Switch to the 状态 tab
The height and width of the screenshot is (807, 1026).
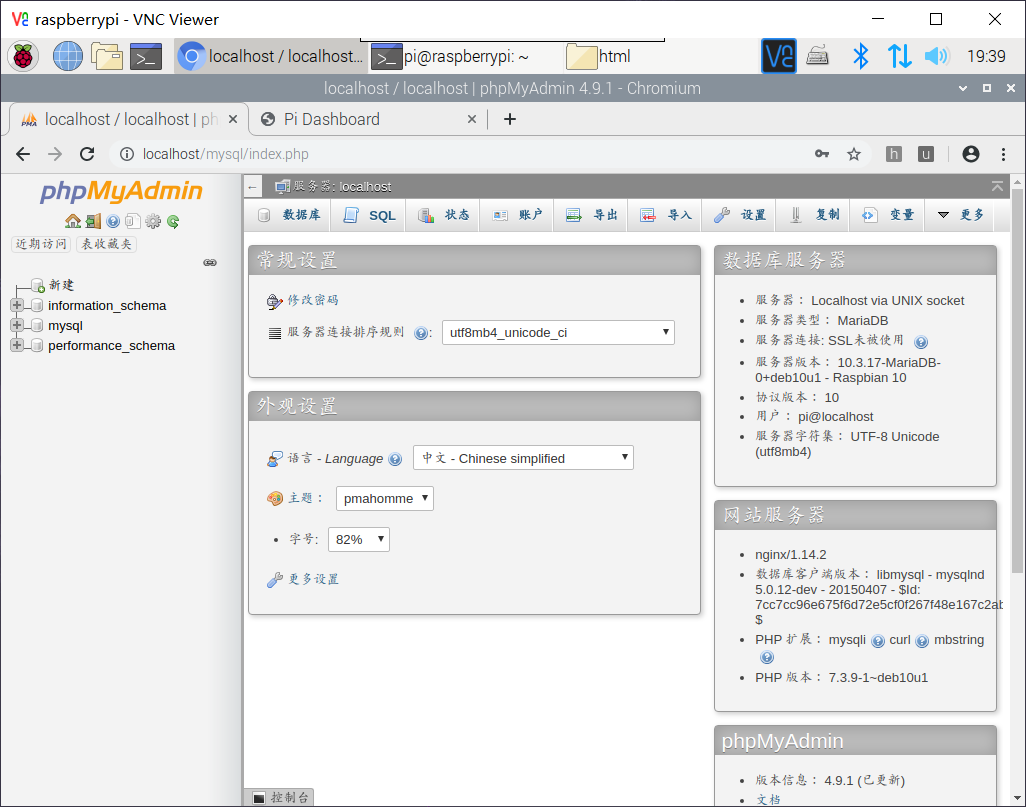pos(443,215)
